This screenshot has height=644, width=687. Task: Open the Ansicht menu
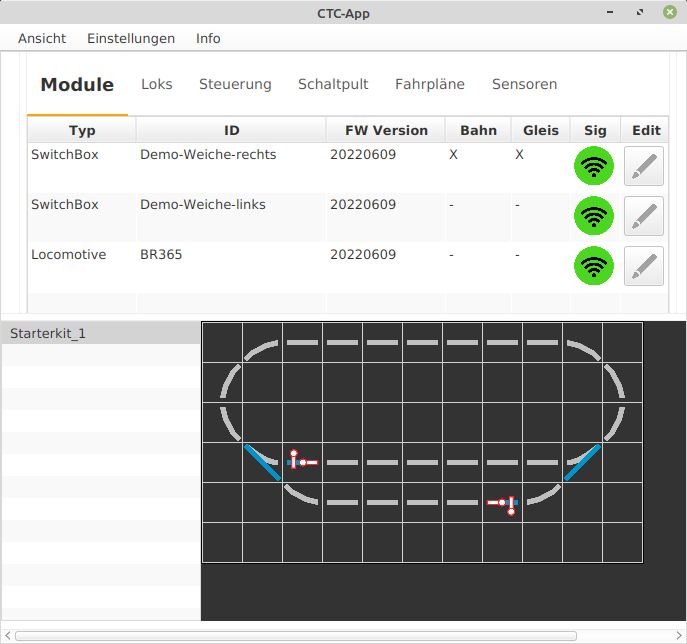coord(42,38)
